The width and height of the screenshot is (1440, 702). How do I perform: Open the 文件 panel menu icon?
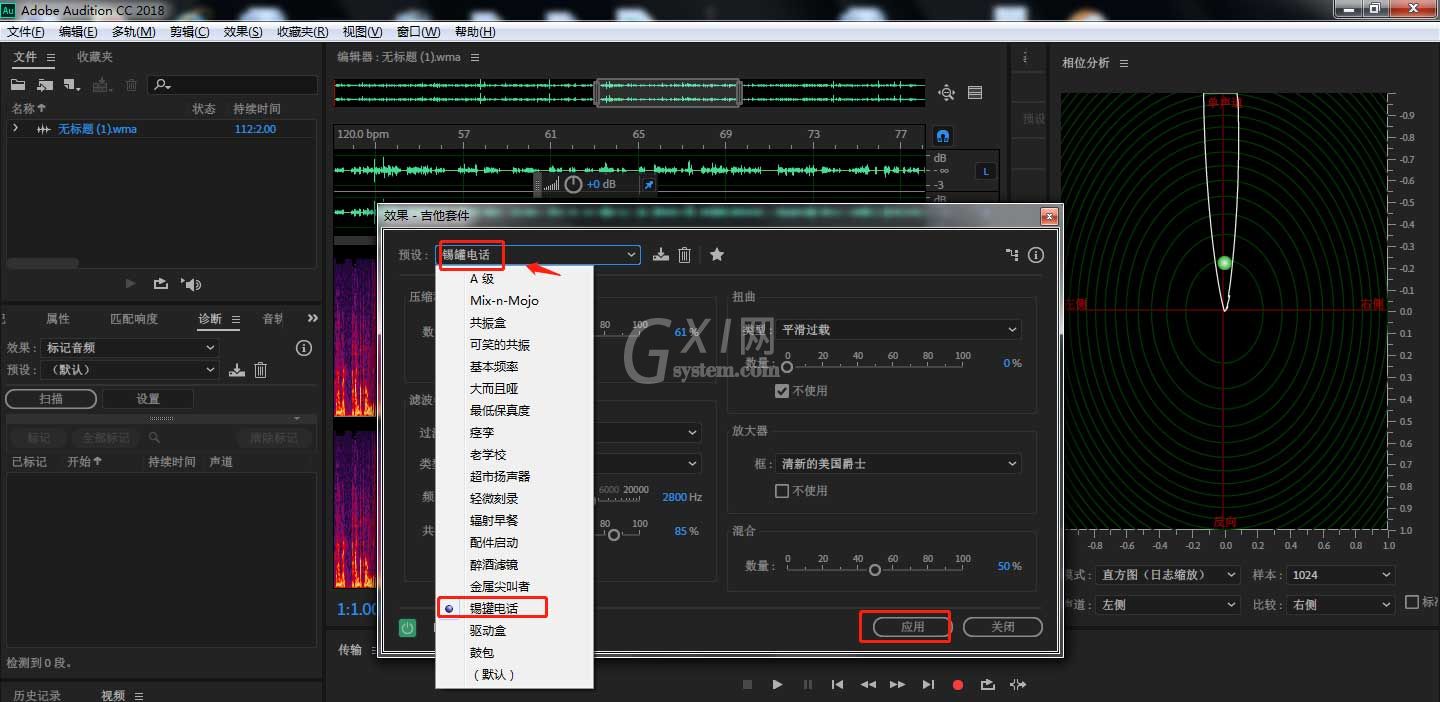pyautogui.click(x=51, y=57)
